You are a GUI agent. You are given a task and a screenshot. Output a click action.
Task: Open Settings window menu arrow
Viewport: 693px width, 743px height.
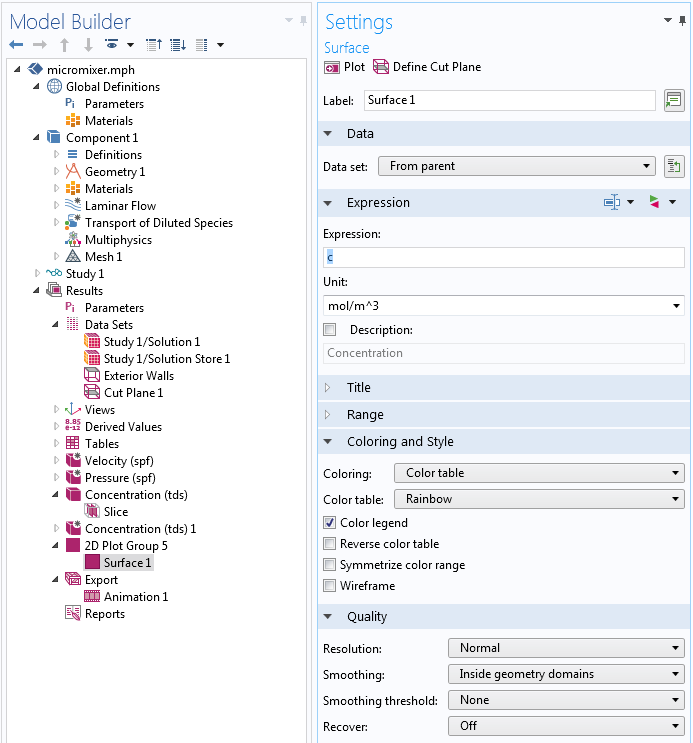[668, 20]
